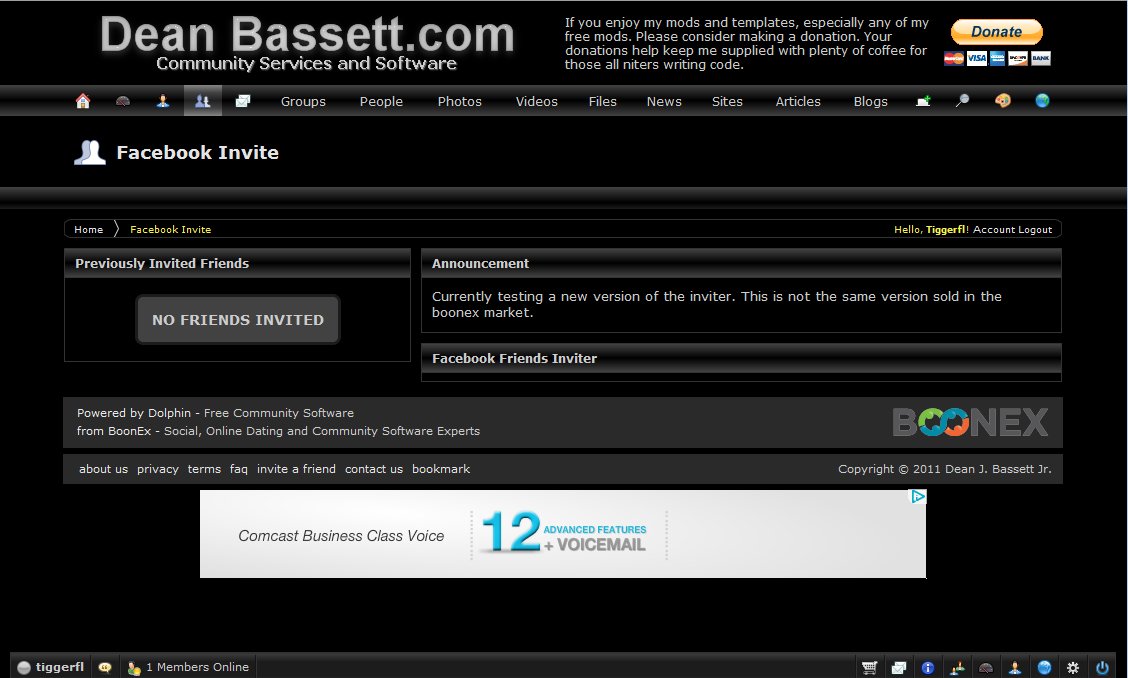Click the Dean Bassett.com site logo
The height and width of the screenshot is (678, 1128).
coord(307,43)
